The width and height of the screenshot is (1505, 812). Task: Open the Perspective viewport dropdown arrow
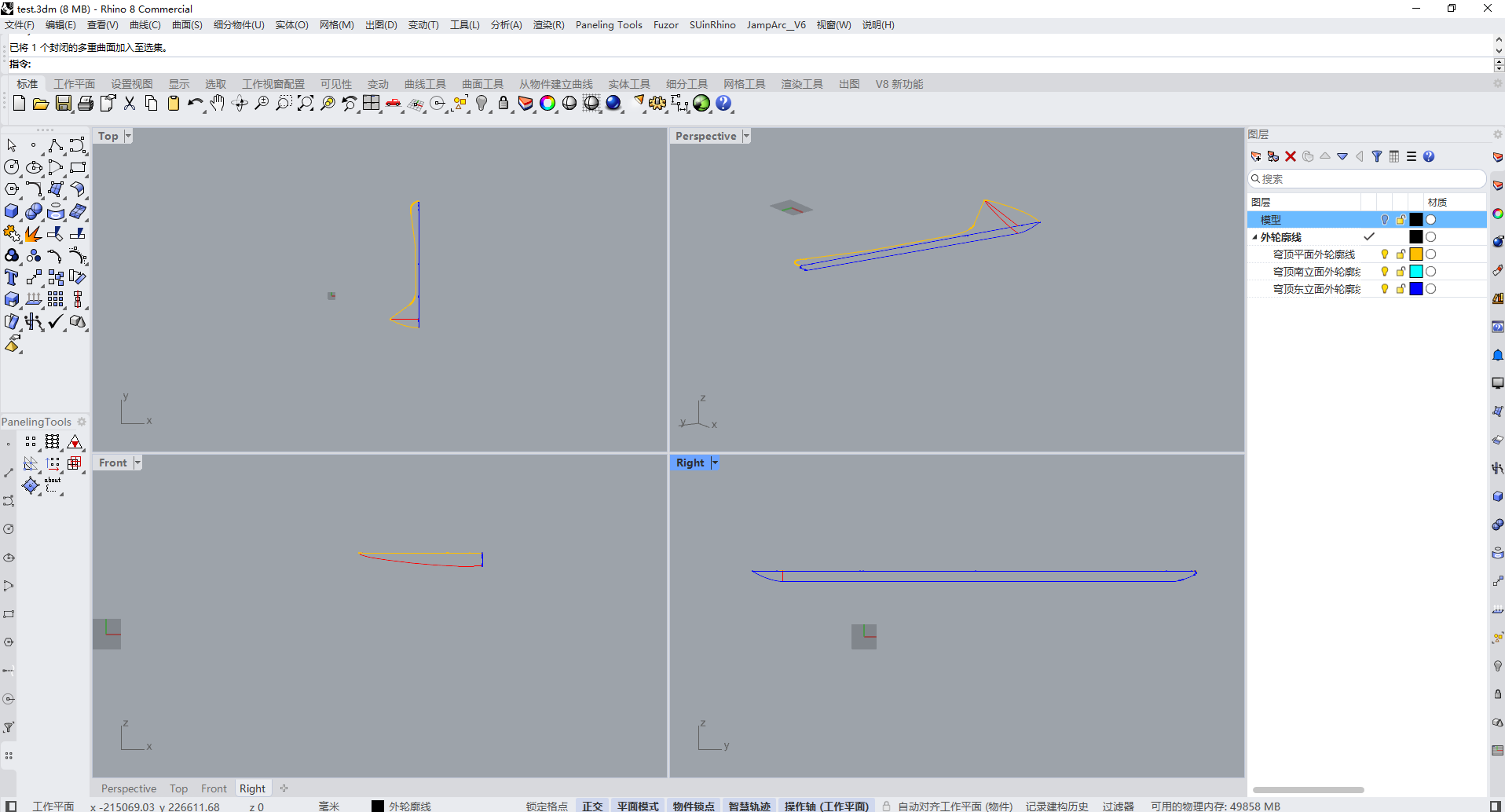click(746, 136)
